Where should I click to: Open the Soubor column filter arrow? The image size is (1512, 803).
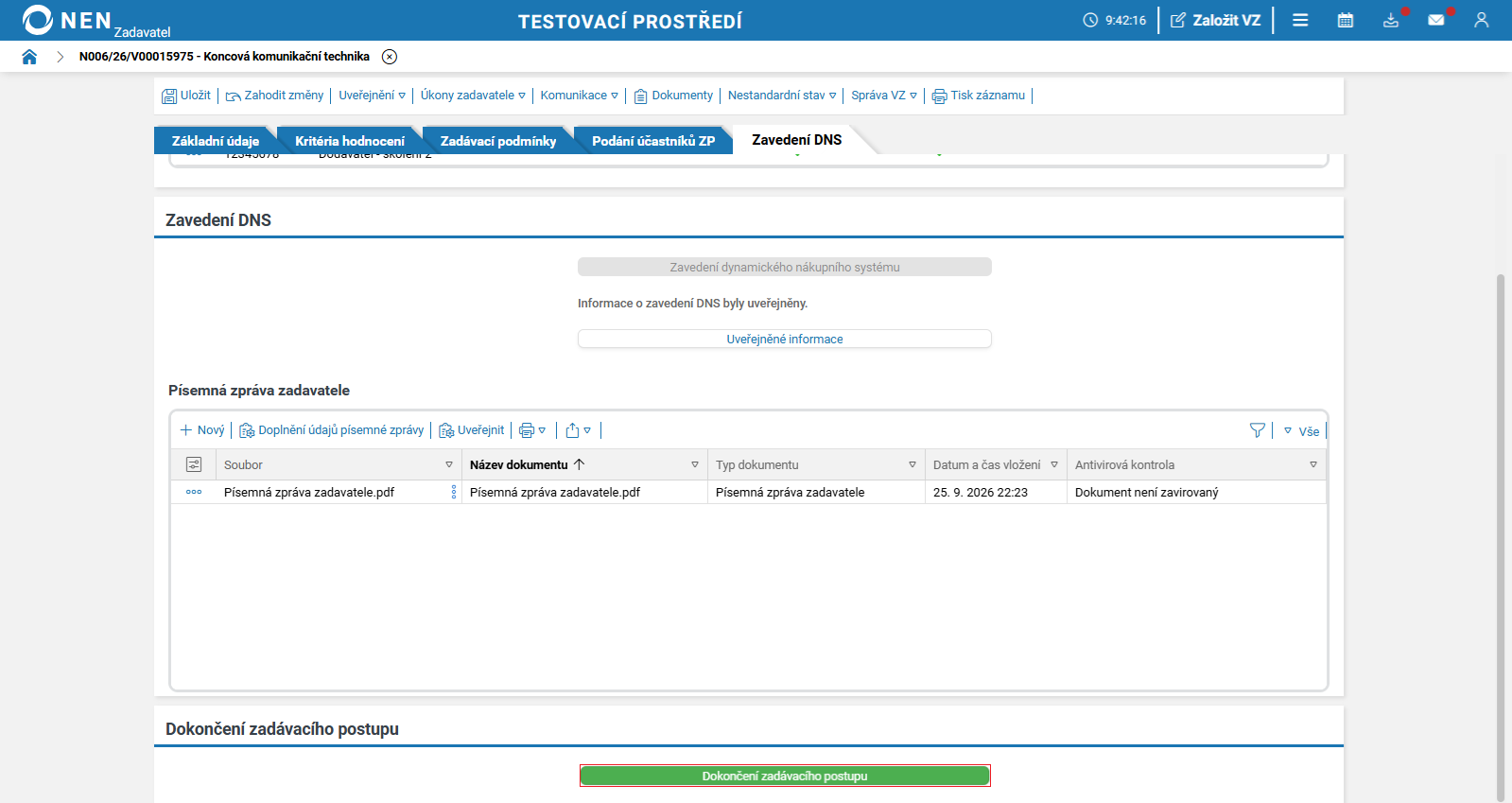coord(449,464)
